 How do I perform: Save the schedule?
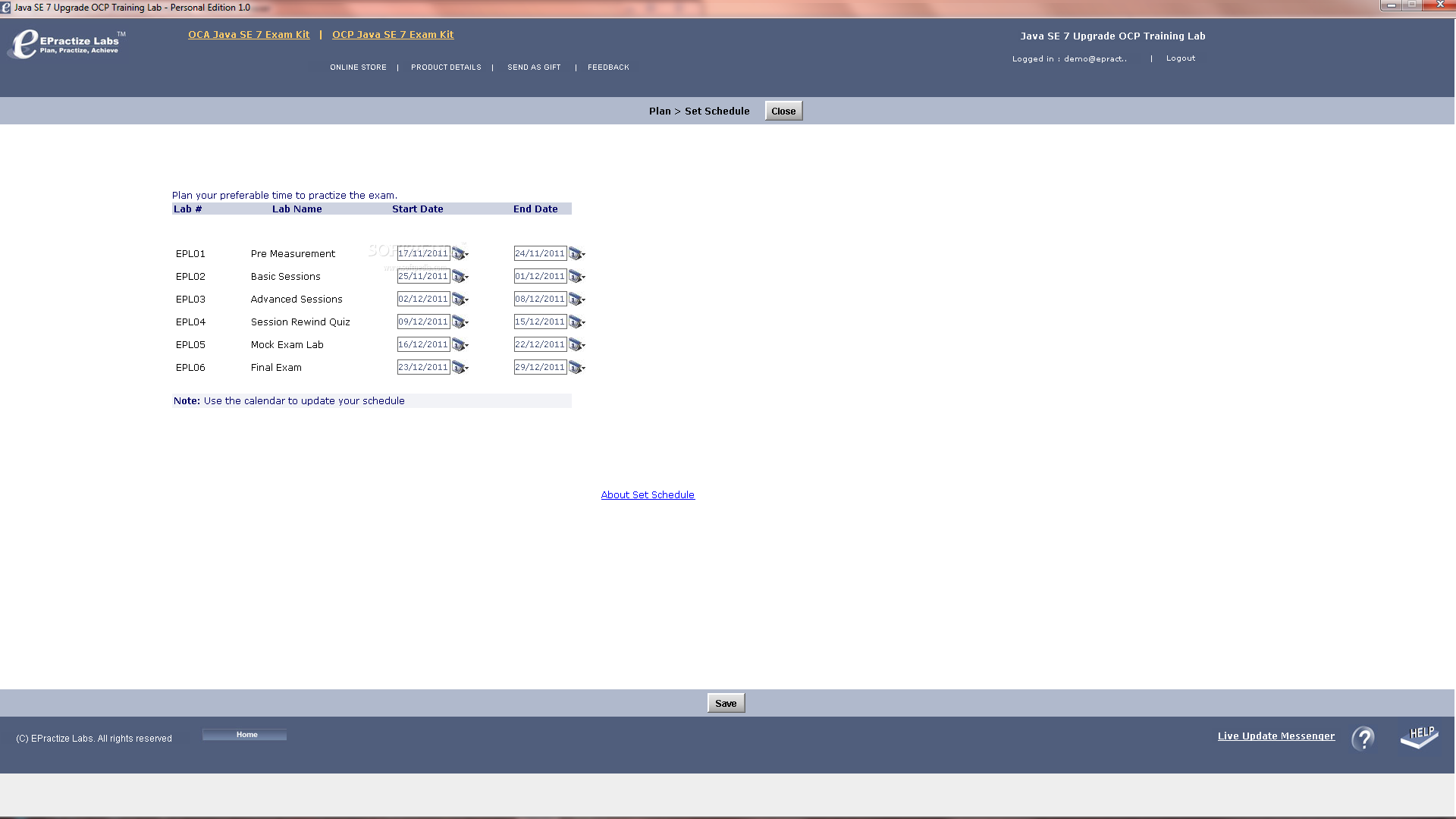726,703
